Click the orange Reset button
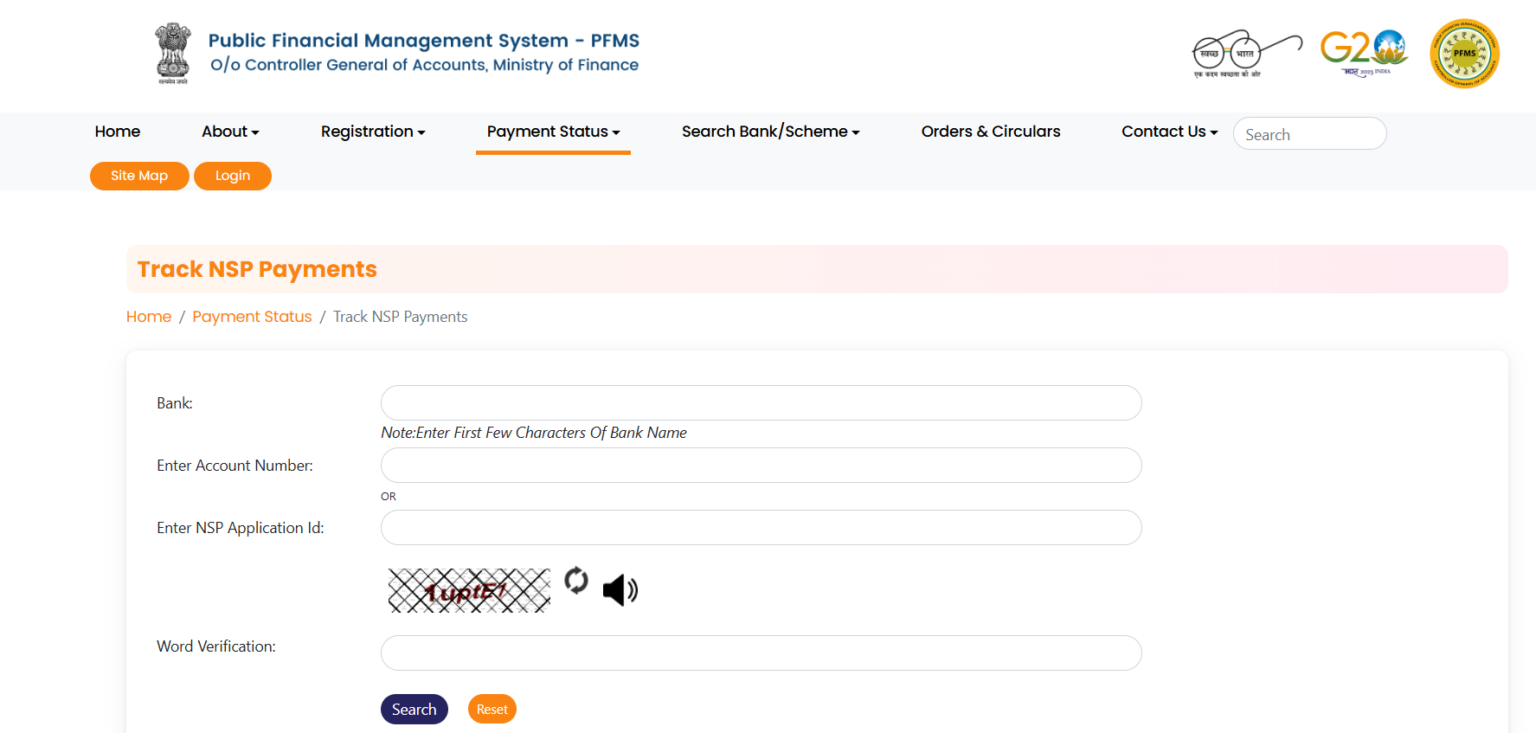The height and width of the screenshot is (733, 1536). pos(492,709)
